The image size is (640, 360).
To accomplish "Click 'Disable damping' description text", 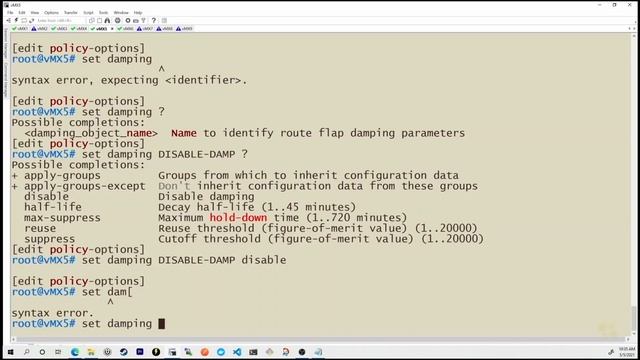I will 206,197.
